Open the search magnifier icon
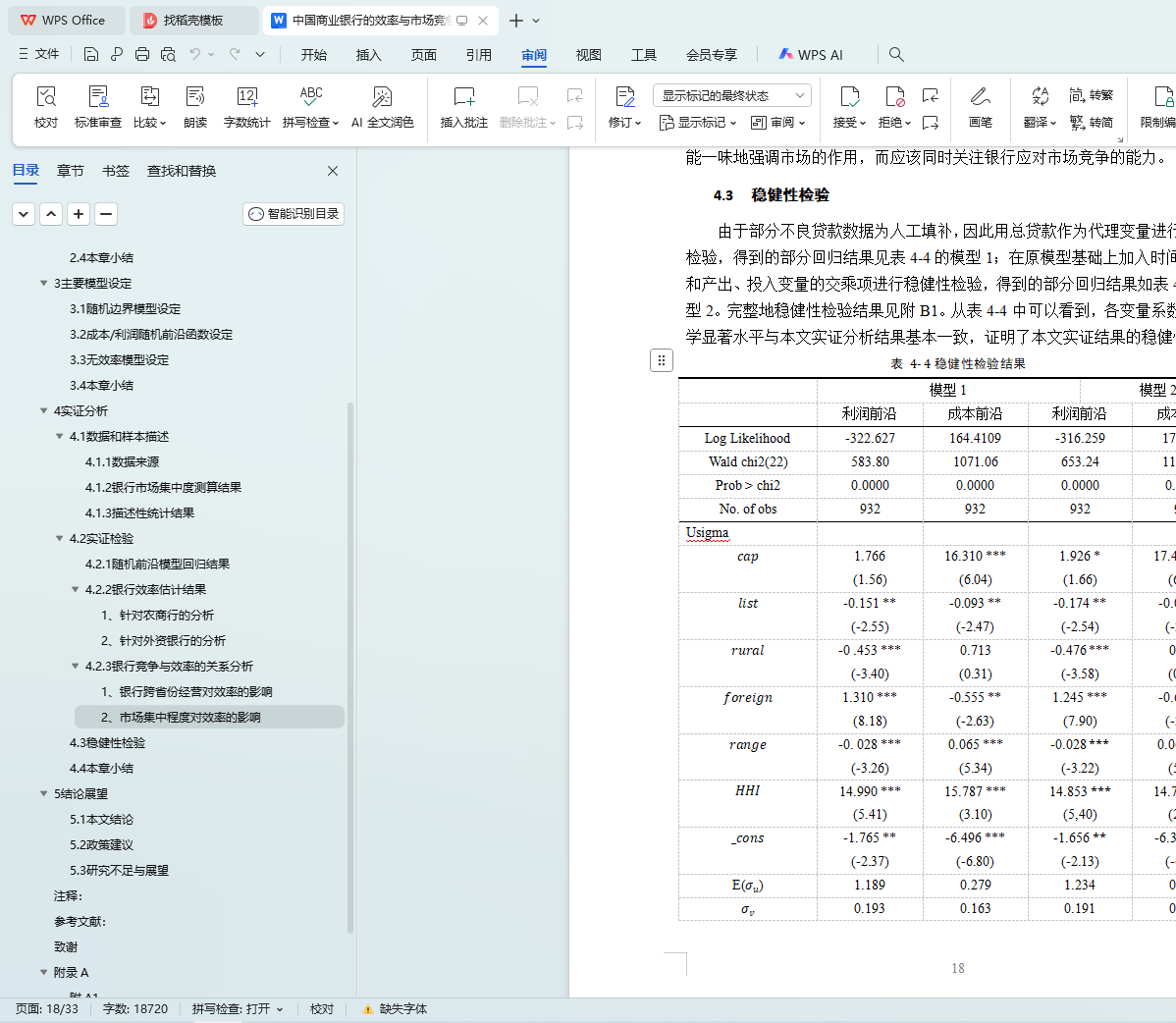The height and width of the screenshot is (1023, 1176). pos(895,54)
